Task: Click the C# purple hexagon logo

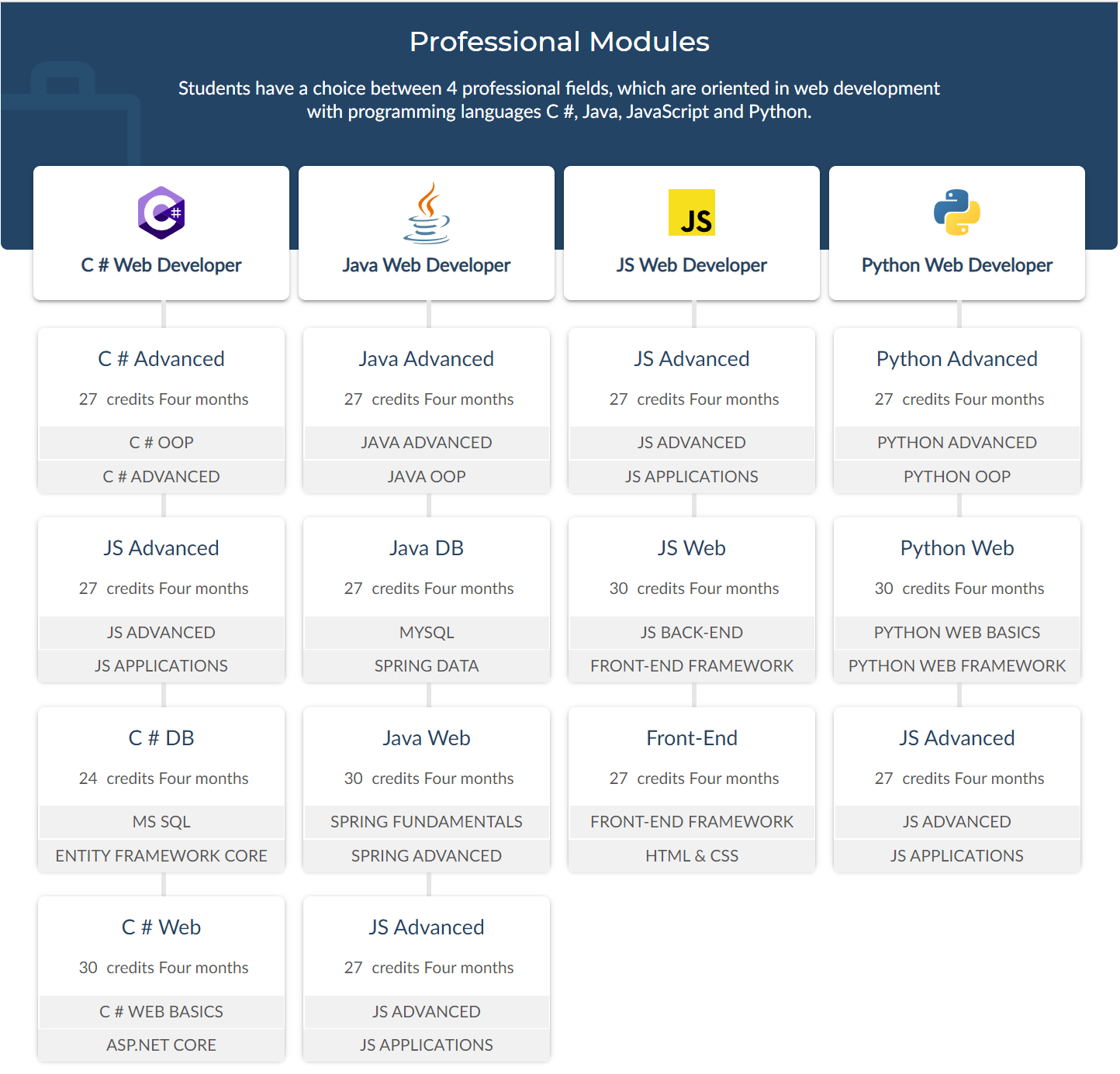Action: [x=161, y=212]
